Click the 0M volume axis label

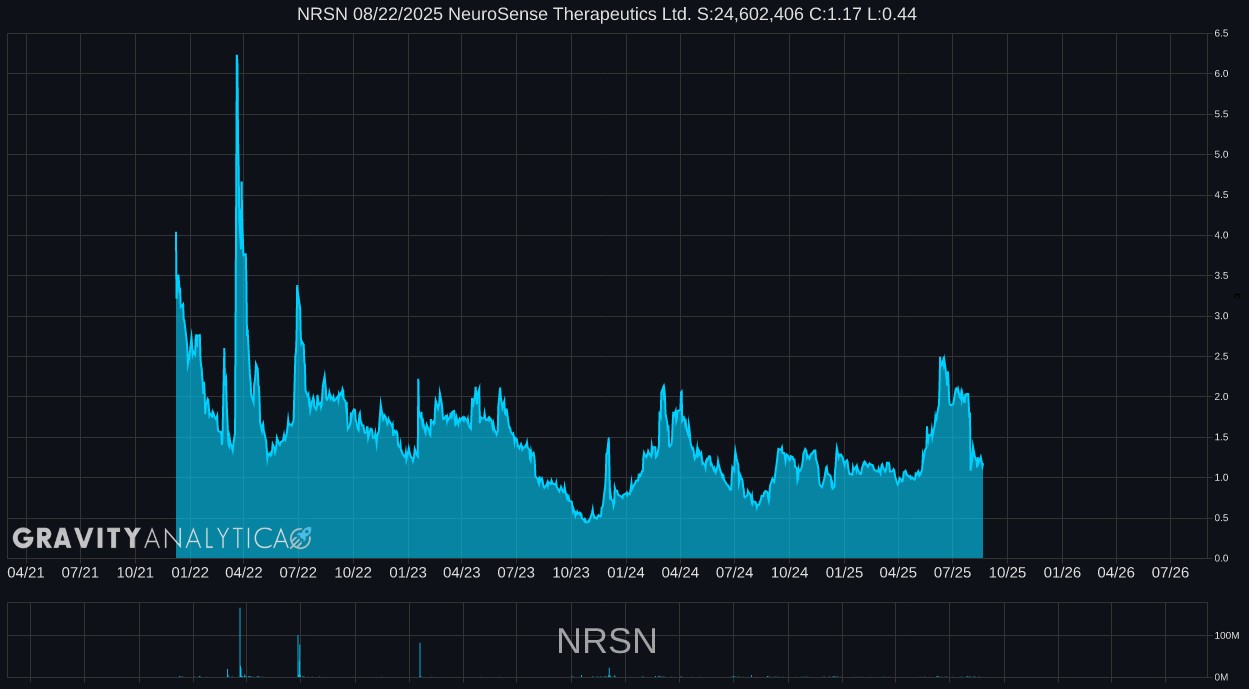[x=1221, y=677]
